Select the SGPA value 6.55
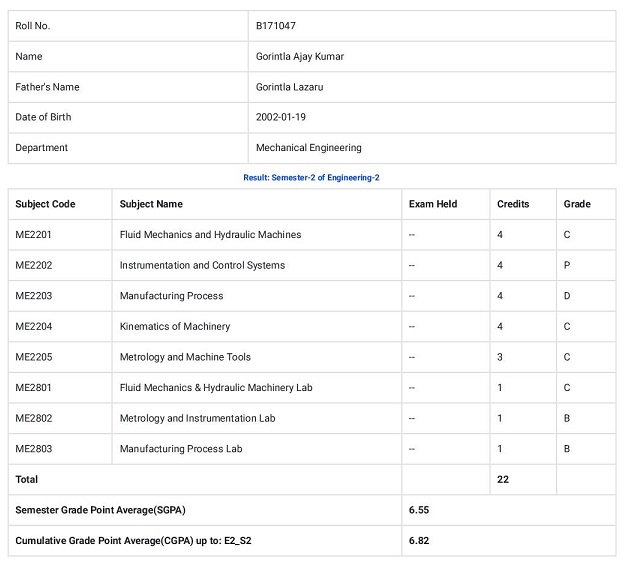628x566 pixels. (419, 510)
